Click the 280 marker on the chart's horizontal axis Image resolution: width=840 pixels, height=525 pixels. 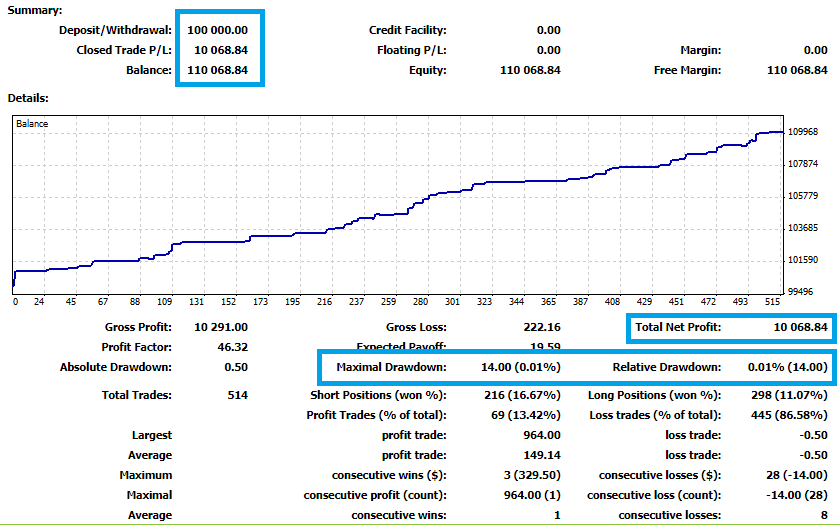pos(420,301)
